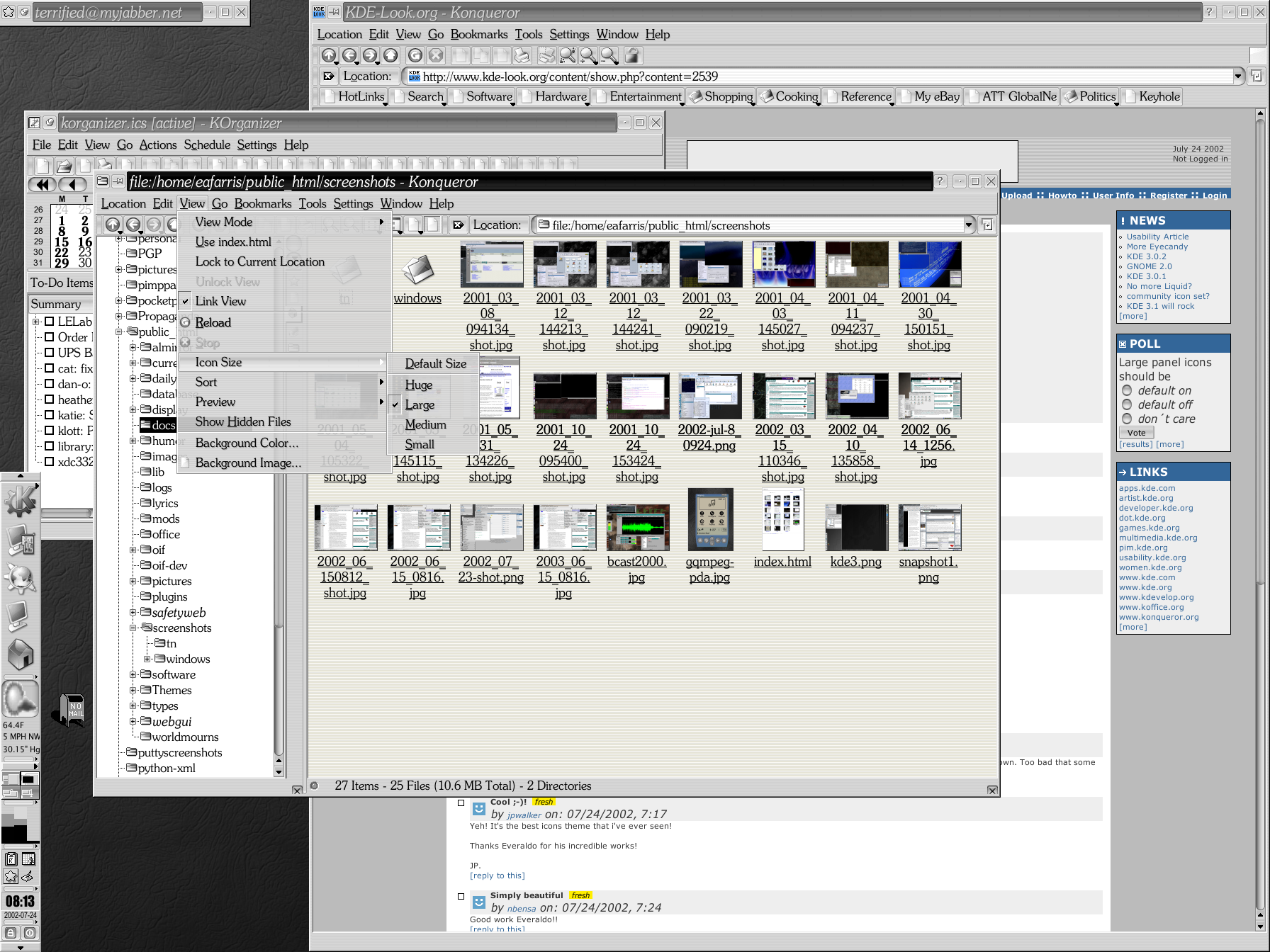Expand LELab to-do item in KOrganizer
Image resolution: width=1270 pixels, height=952 pixels.
coord(35,322)
